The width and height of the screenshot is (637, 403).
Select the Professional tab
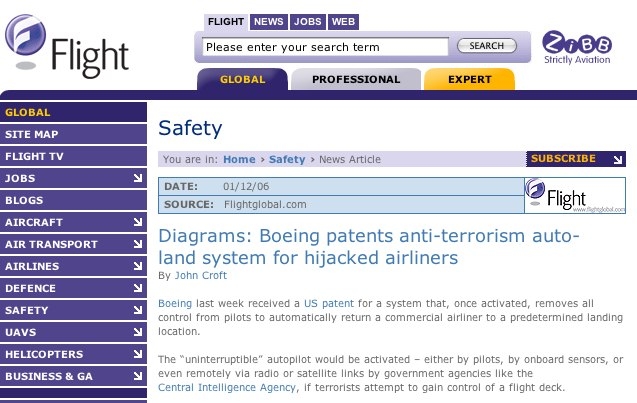[x=356, y=79]
